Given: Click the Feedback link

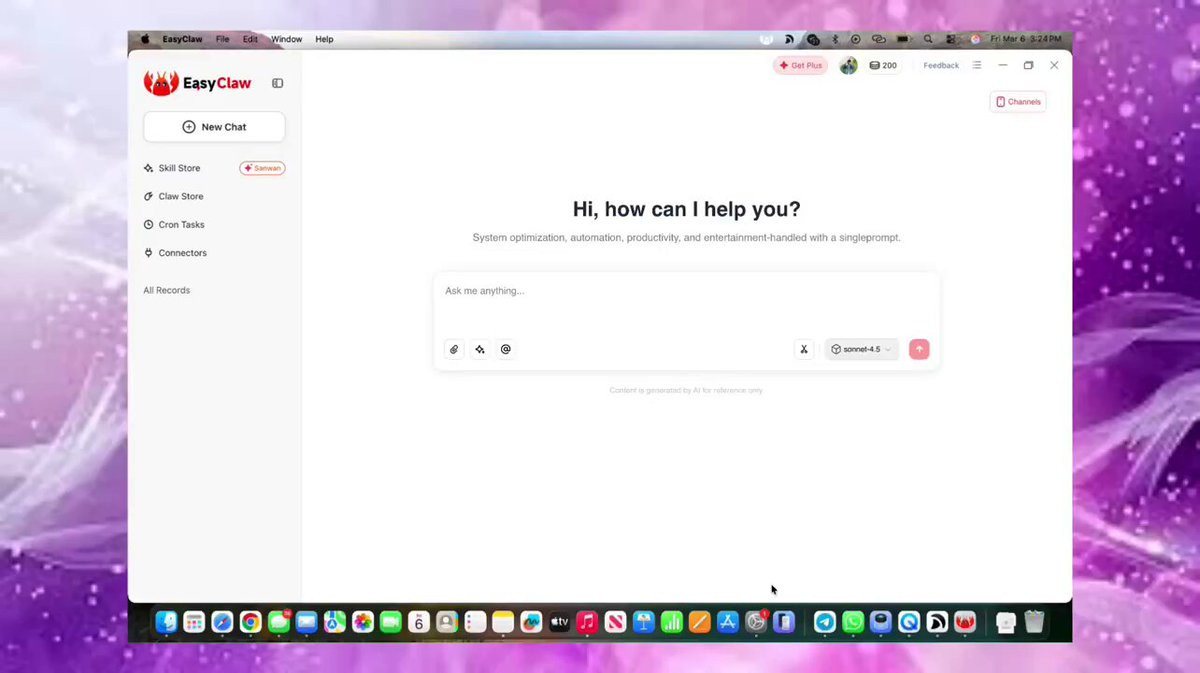Looking at the screenshot, I should (x=941, y=65).
